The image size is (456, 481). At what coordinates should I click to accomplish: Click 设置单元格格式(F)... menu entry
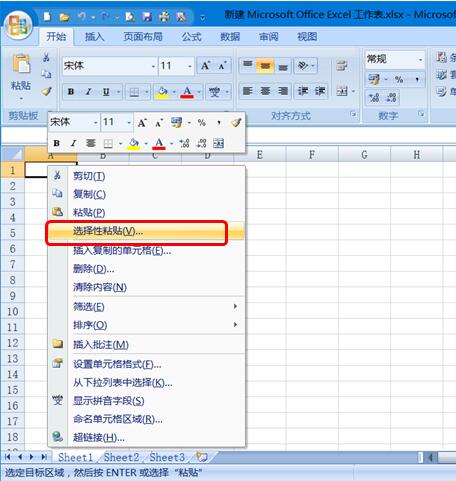147,364
